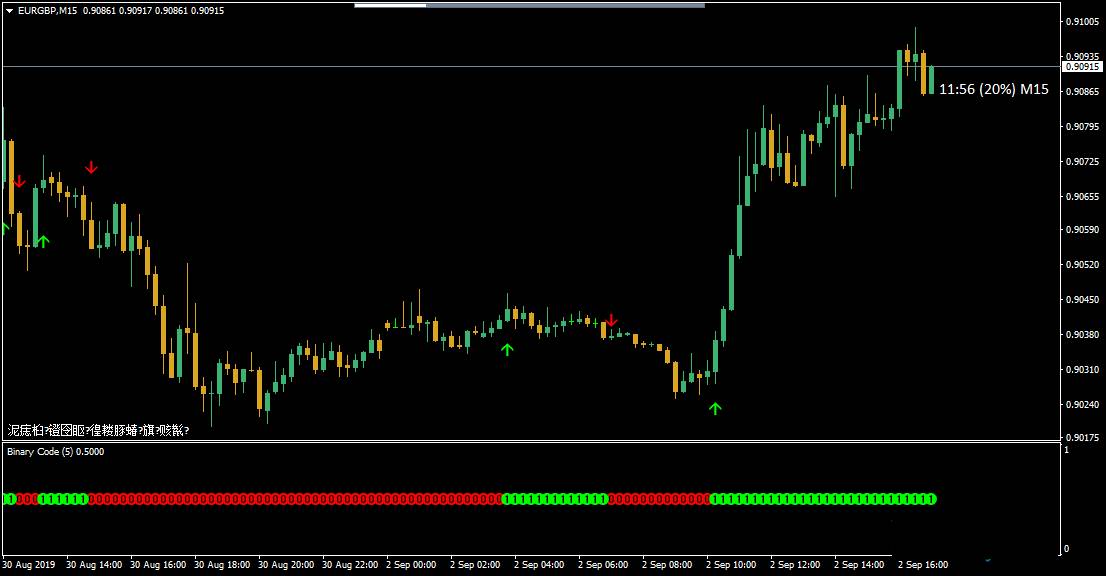Click the last green Binary Code dot

point(930,498)
